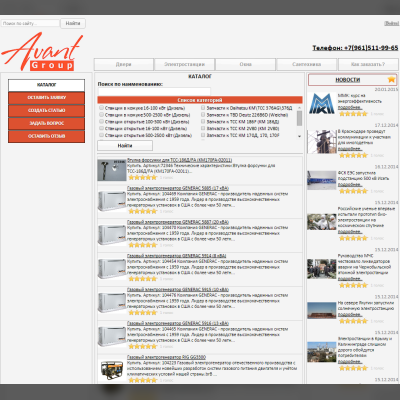400x400 pixels.
Task: Click the orange star beside Новости
Action: [391, 79]
